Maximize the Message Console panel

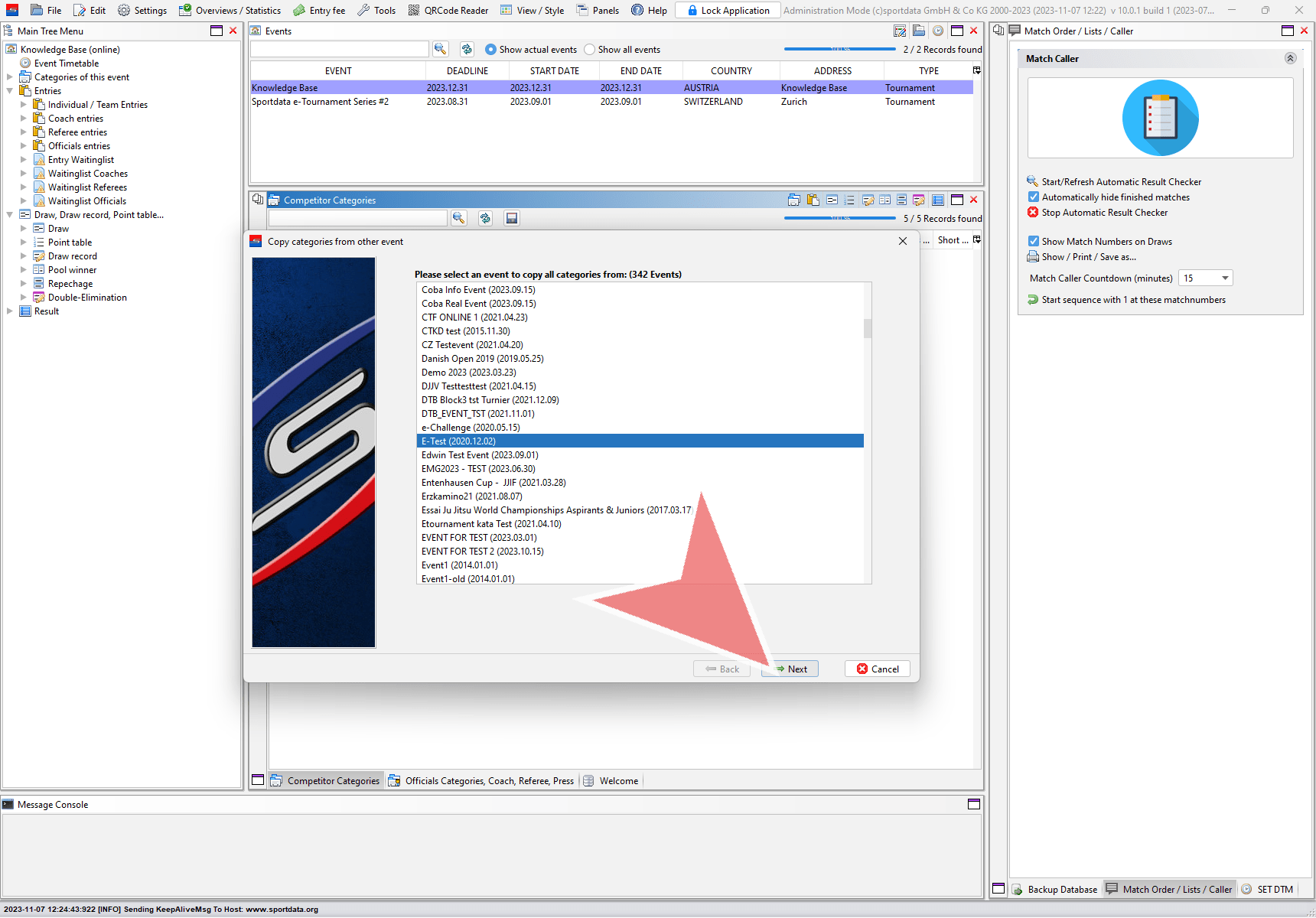pyautogui.click(x=974, y=804)
